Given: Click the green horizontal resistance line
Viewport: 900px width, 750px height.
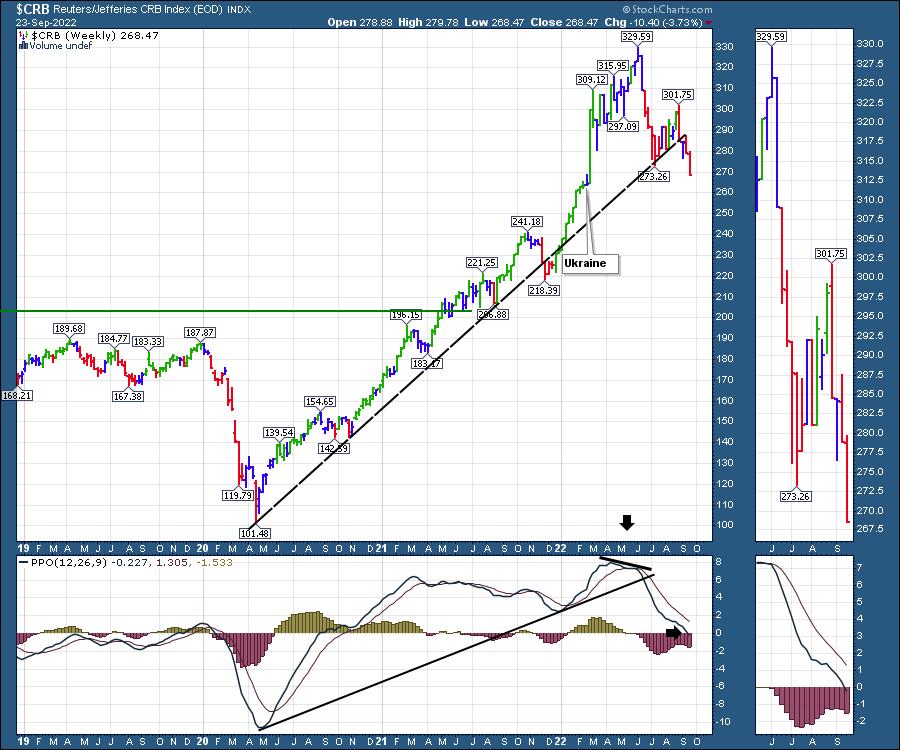Looking at the screenshot, I should [x=200, y=311].
